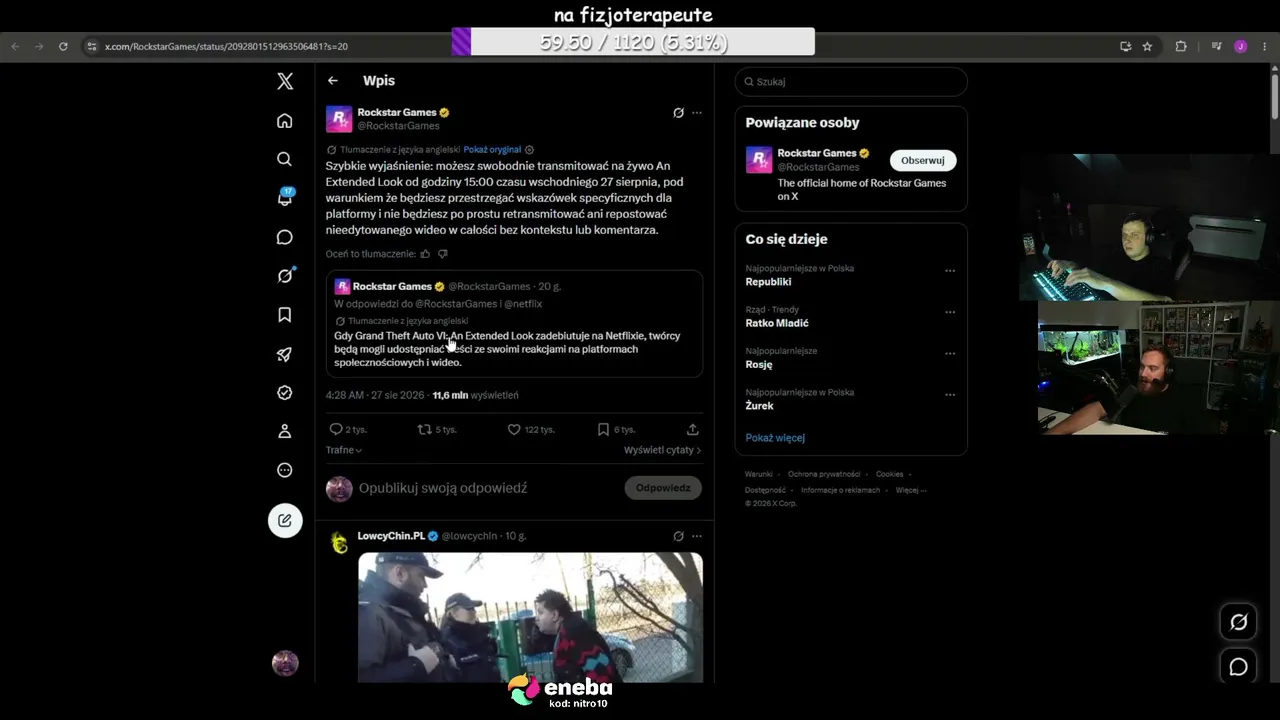Viewport: 1280px width, 720px height.
Task: Click the browser reload button
Action: tap(63, 46)
